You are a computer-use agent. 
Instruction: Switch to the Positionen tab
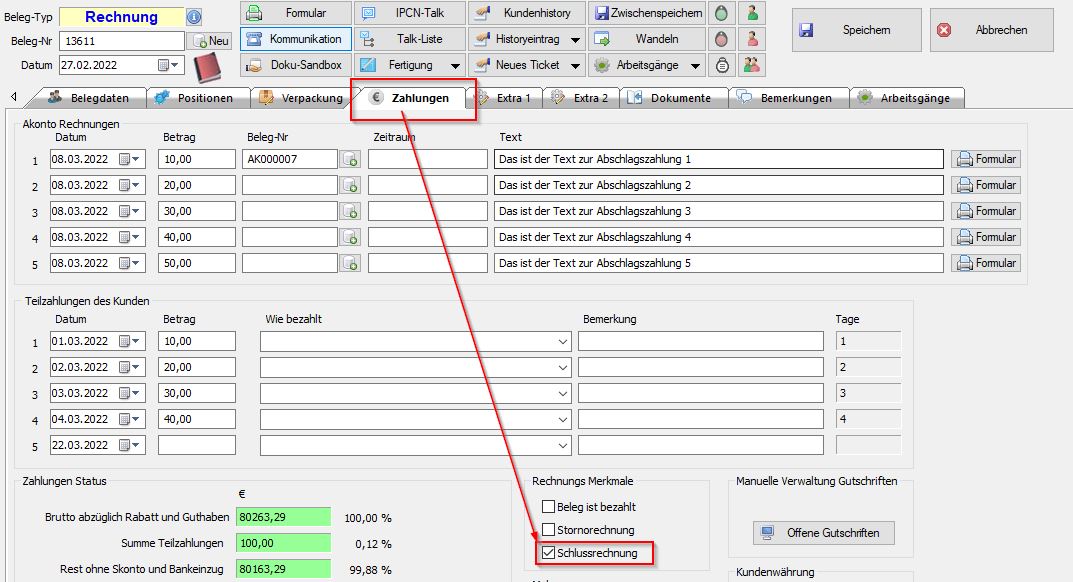click(197, 98)
